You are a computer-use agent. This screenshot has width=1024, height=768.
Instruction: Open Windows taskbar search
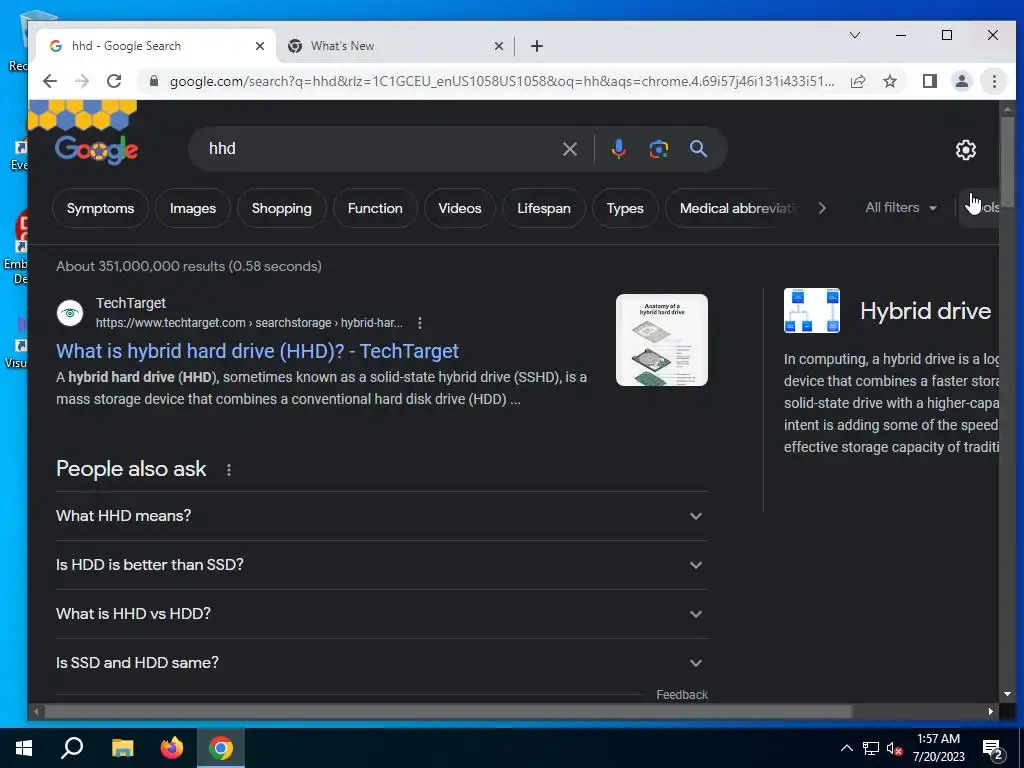pos(72,748)
